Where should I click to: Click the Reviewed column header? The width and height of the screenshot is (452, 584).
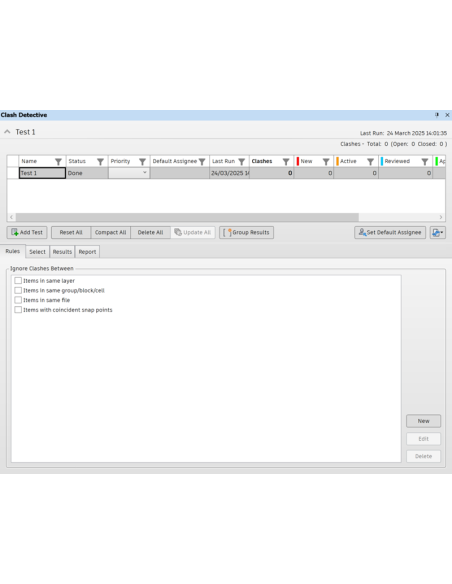point(405,161)
